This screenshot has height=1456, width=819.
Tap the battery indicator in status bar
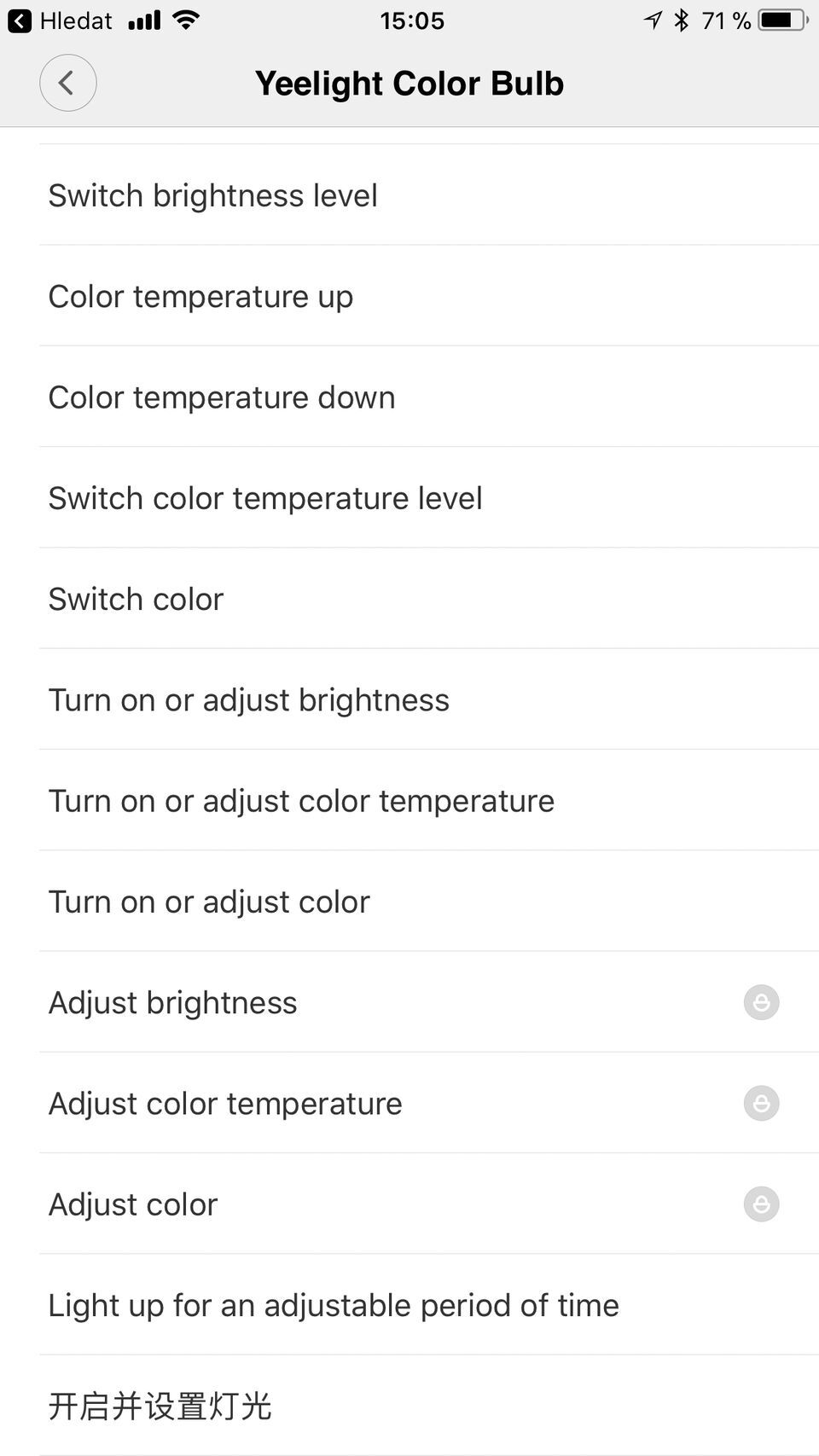(x=782, y=20)
